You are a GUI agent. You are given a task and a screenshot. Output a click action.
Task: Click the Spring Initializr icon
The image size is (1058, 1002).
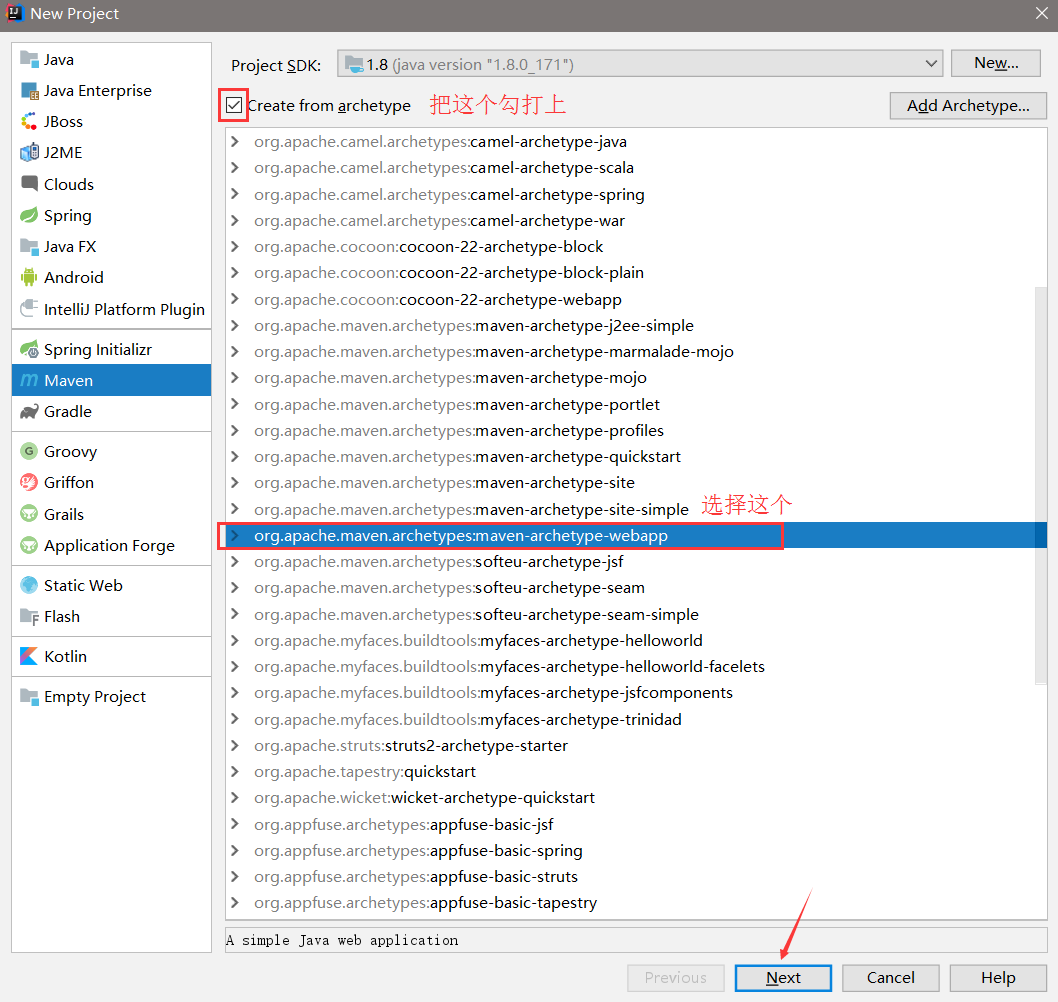[29, 350]
